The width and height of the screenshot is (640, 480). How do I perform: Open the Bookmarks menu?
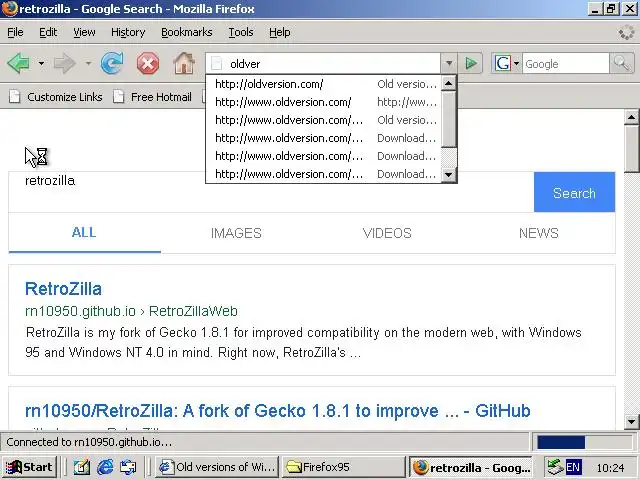coord(187,32)
